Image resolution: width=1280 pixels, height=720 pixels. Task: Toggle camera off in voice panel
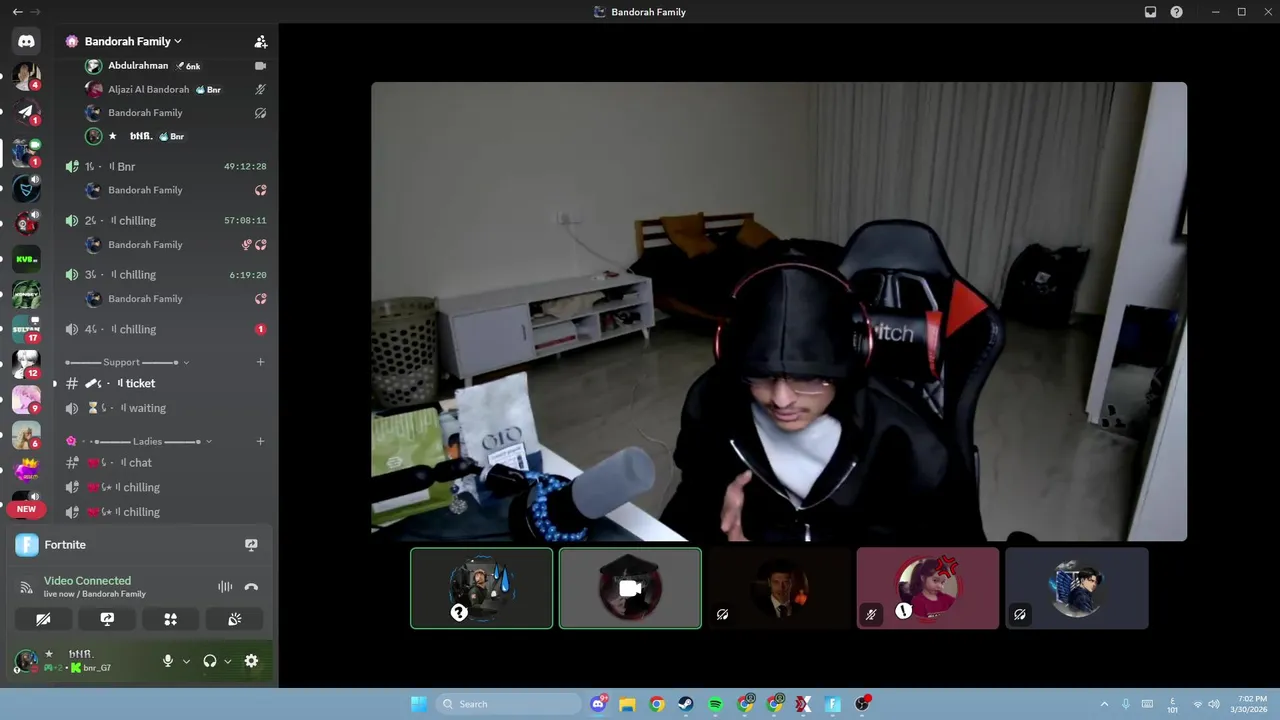click(x=43, y=619)
